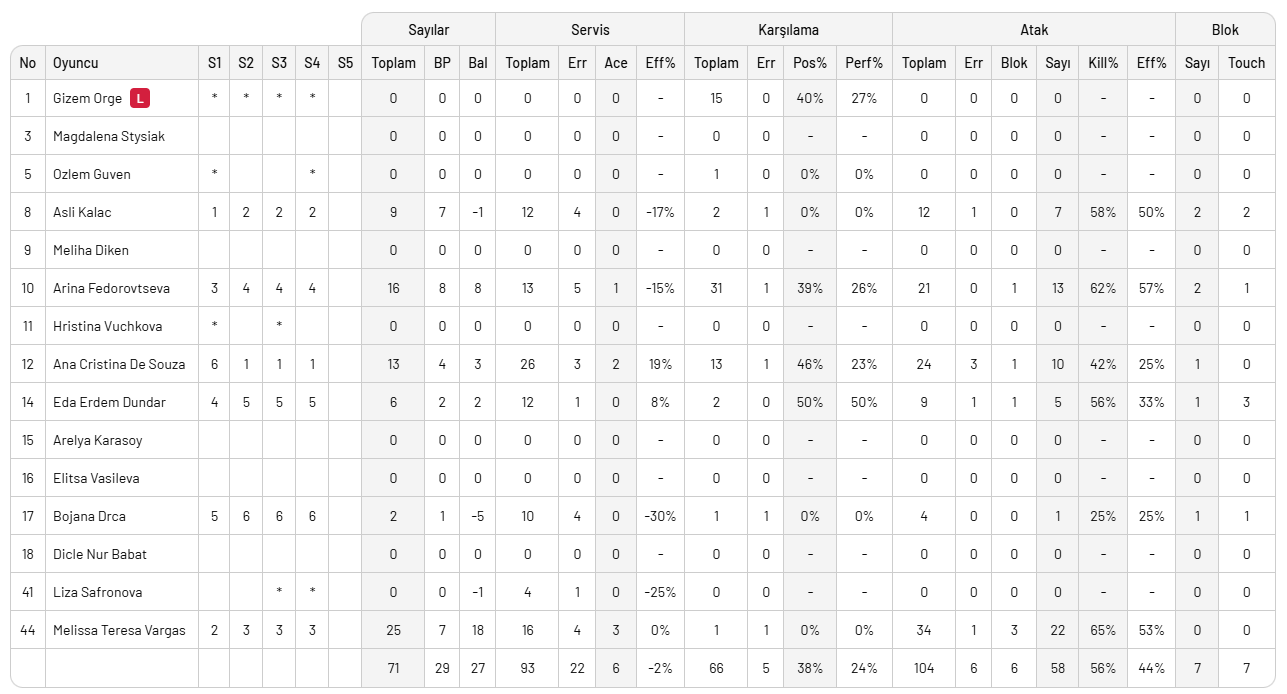
Task: Open player Melissa Teresa Vargas
Action: (119, 630)
